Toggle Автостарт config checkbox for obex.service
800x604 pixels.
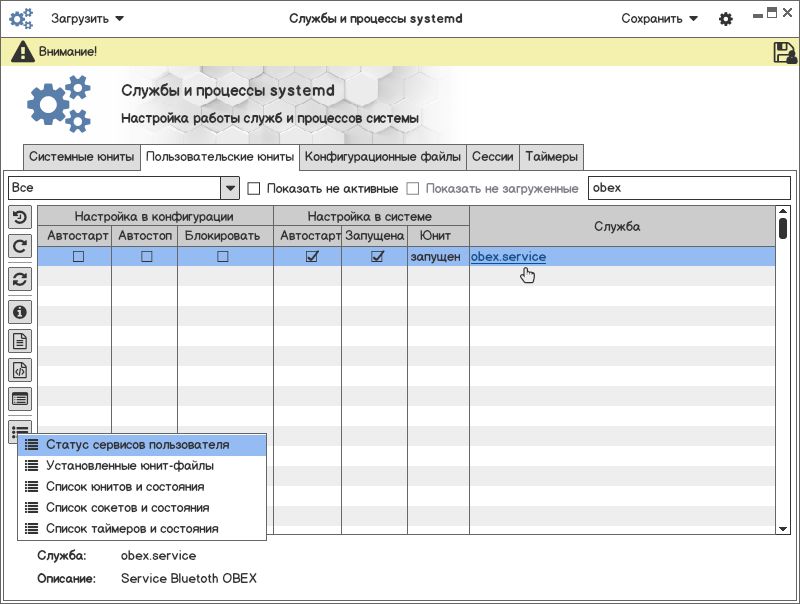[x=78, y=257]
